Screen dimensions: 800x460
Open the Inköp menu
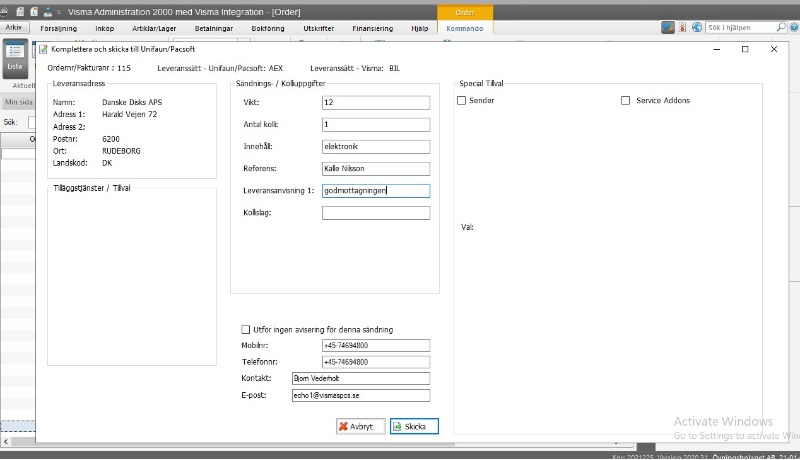pyautogui.click(x=105, y=29)
